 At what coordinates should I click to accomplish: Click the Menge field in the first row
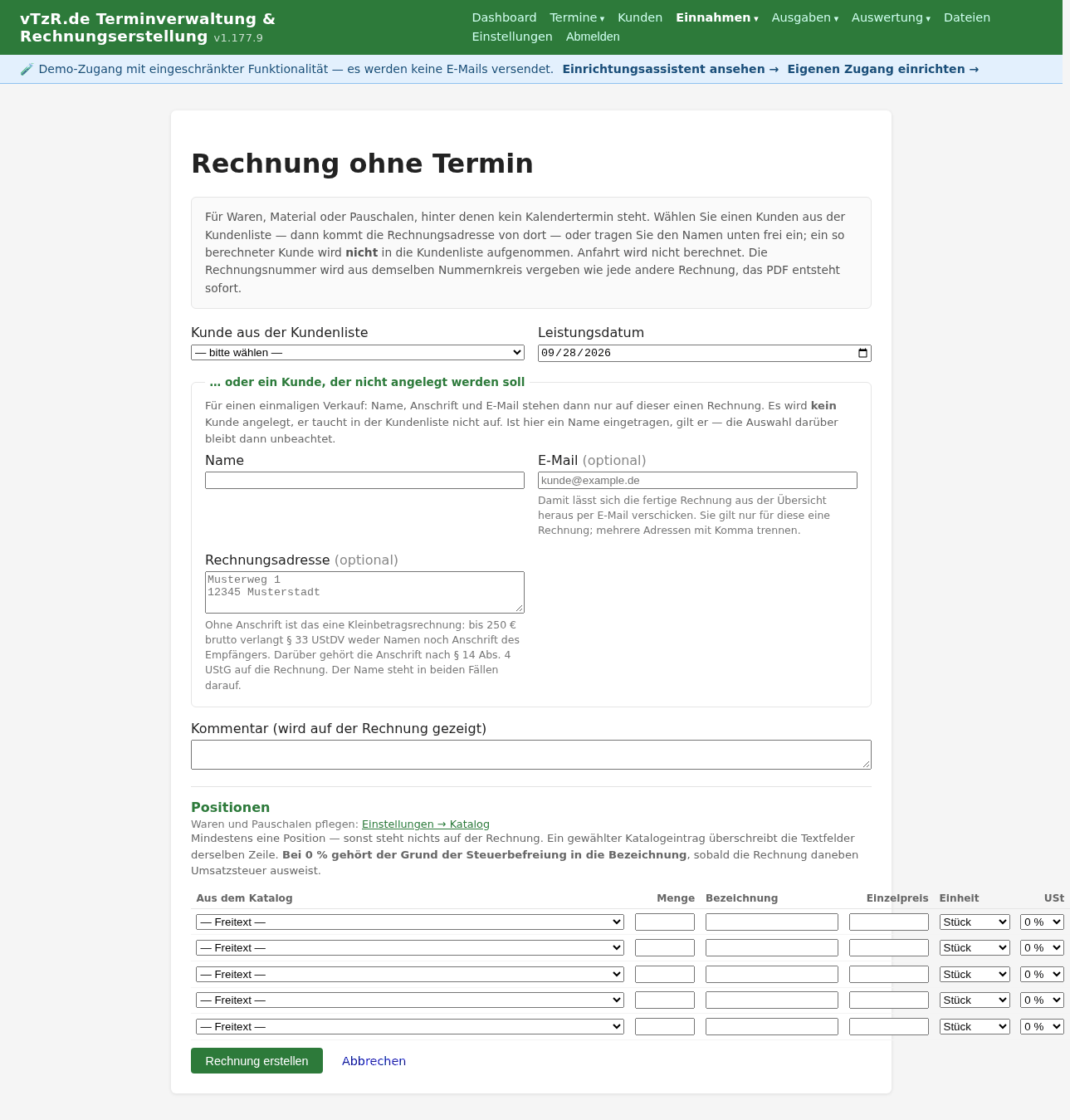[x=665, y=922]
